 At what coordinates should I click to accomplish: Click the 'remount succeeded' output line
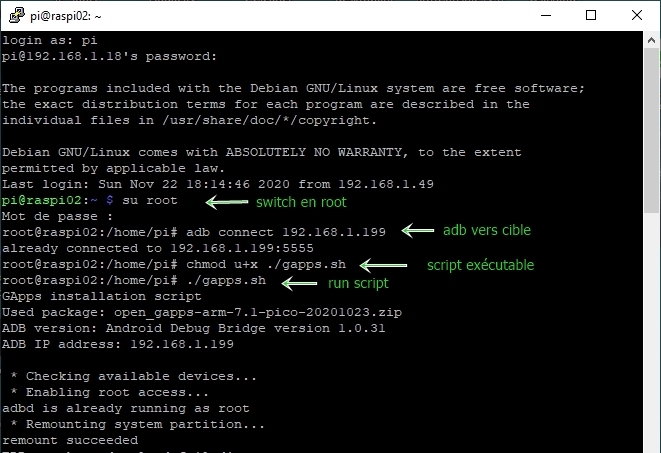pos(70,440)
